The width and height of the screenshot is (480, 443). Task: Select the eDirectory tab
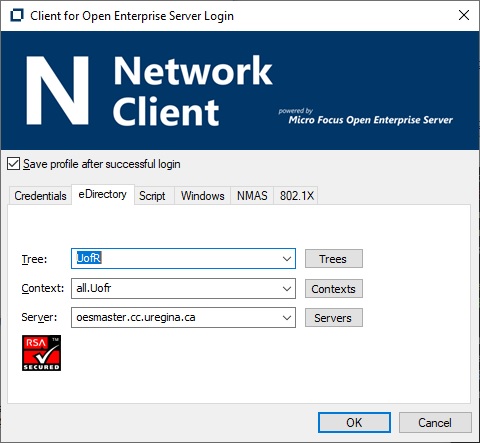pos(103,194)
